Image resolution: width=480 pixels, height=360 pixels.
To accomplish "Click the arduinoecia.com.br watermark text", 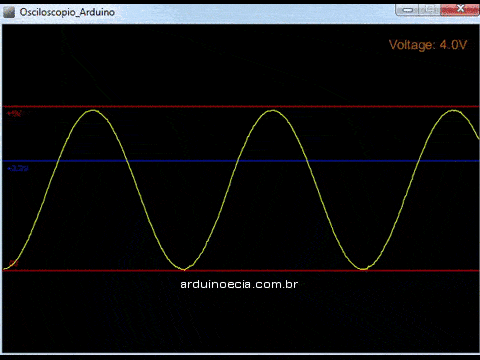I will pyautogui.click(x=239, y=284).
